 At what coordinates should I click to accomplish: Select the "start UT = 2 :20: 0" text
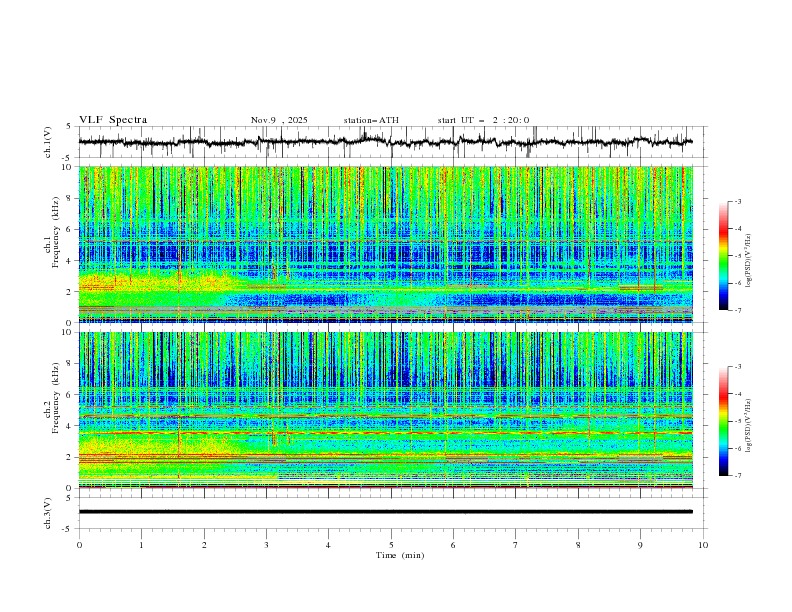(x=483, y=120)
